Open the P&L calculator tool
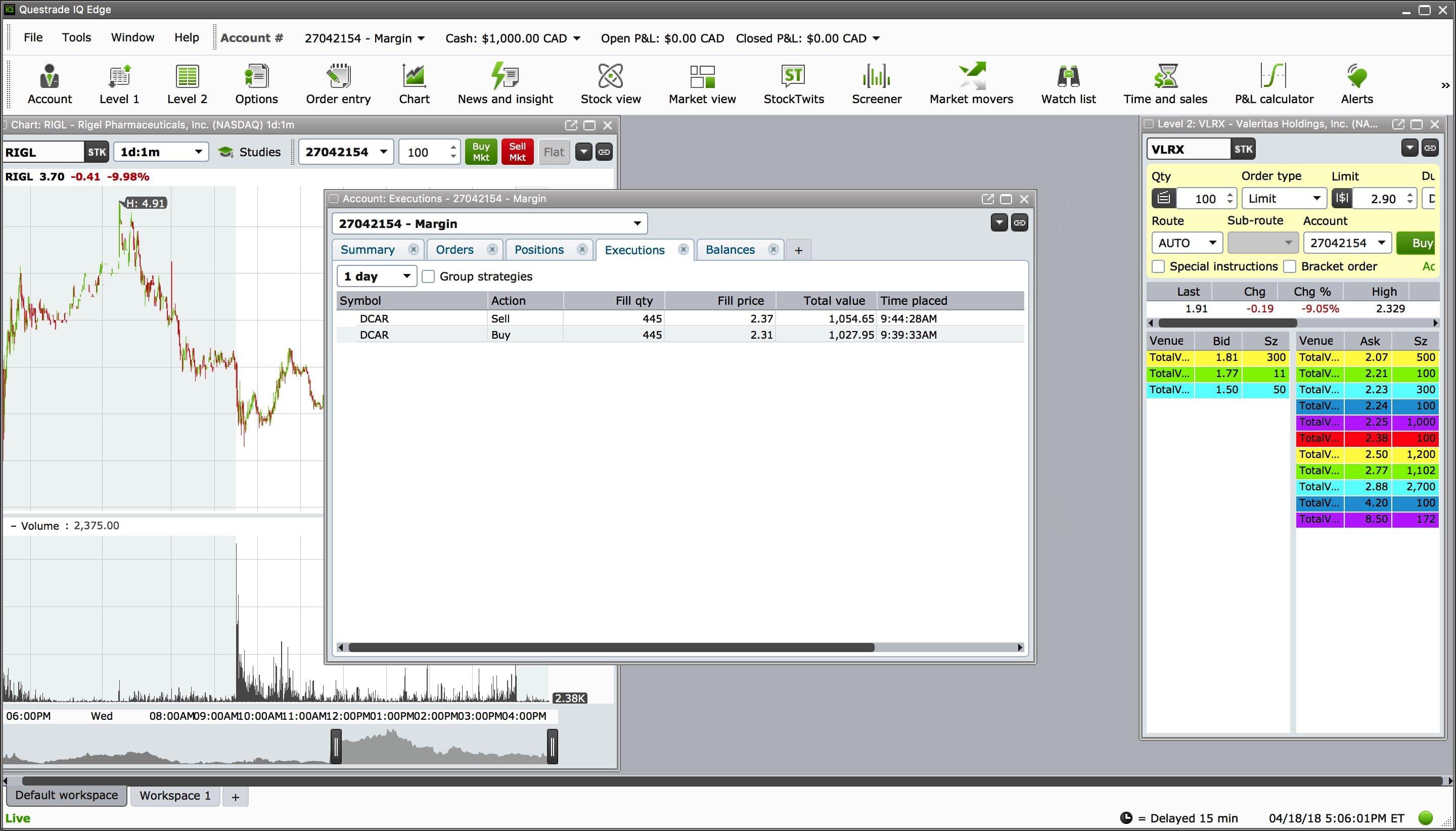This screenshot has width=1456, height=831. [1273, 83]
